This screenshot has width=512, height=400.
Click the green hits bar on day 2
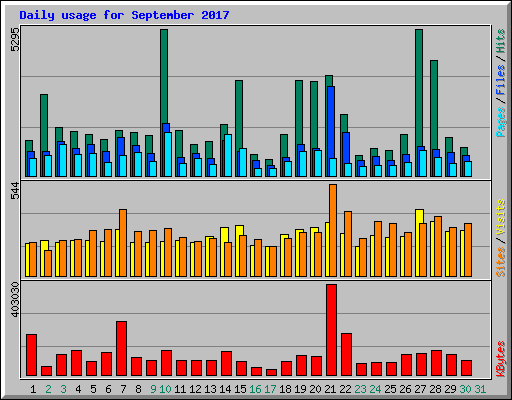(x=44, y=123)
